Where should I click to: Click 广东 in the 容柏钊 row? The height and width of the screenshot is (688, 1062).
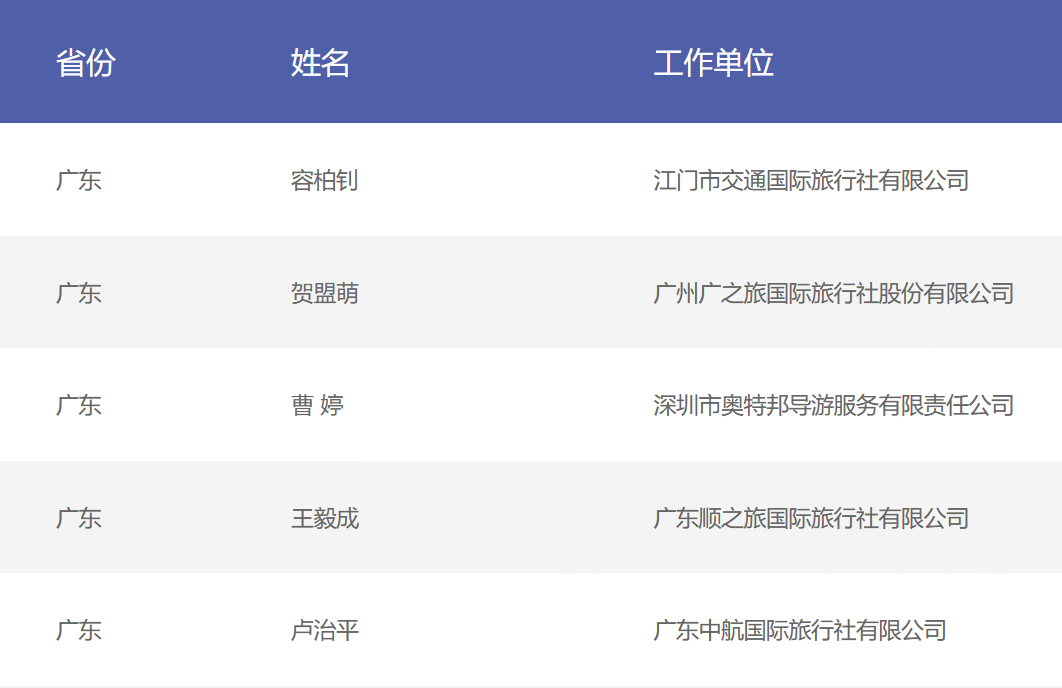(x=79, y=180)
